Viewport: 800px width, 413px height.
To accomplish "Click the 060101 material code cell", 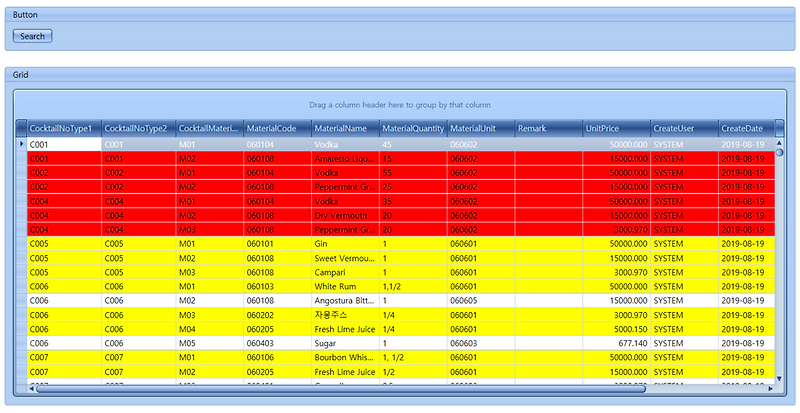I will [x=278, y=244].
